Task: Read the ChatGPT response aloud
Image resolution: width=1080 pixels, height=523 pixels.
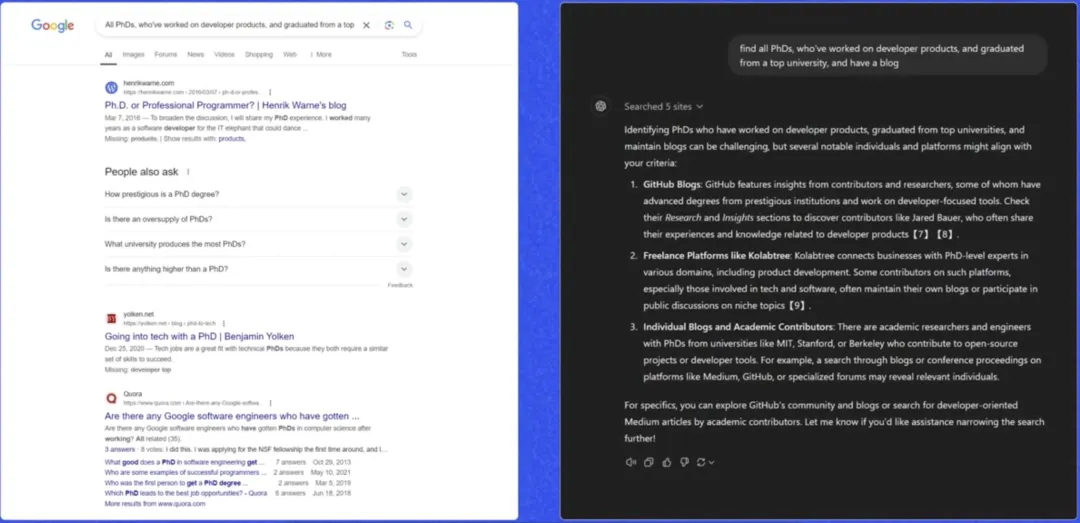Action: (630, 462)
